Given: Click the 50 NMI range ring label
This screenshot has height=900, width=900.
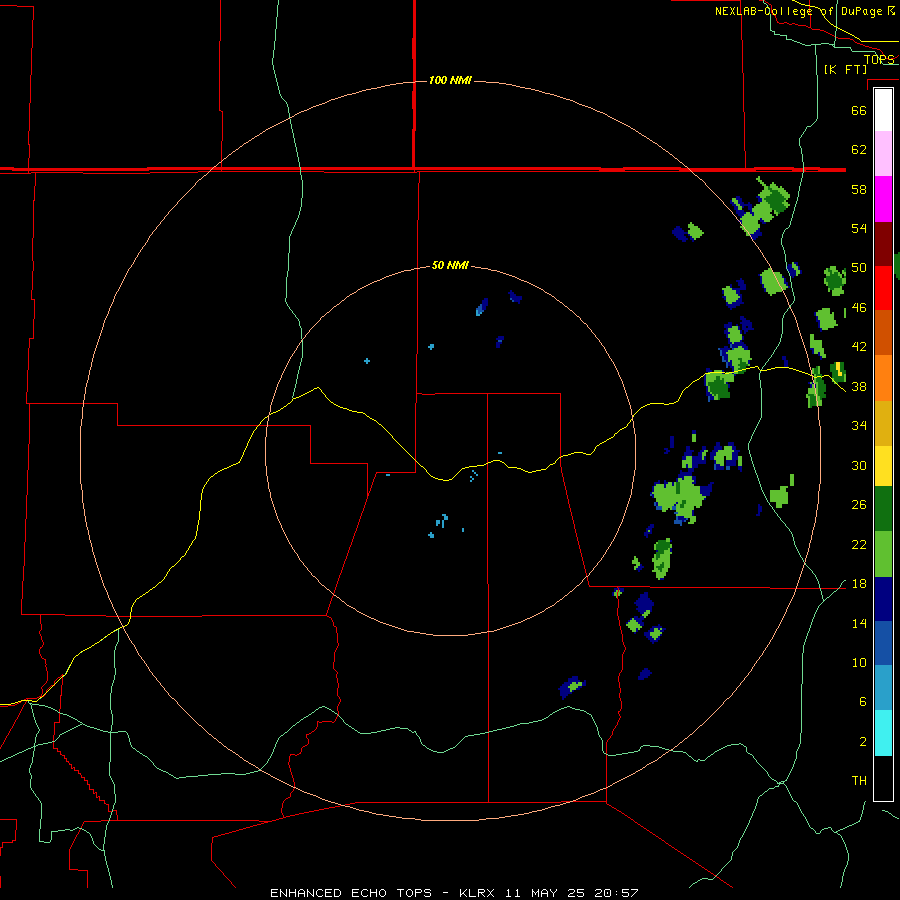Looking at the screenshot, I should pyautogui.click(x=450, y=265).
